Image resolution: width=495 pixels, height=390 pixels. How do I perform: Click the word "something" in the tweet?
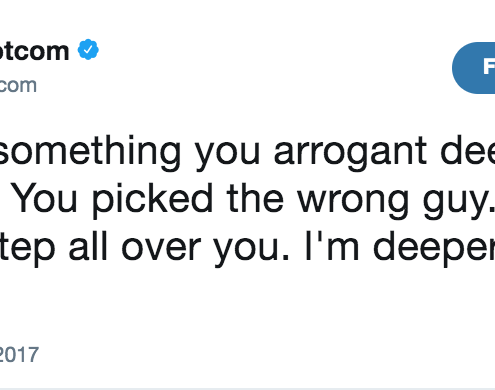(90, 152)
